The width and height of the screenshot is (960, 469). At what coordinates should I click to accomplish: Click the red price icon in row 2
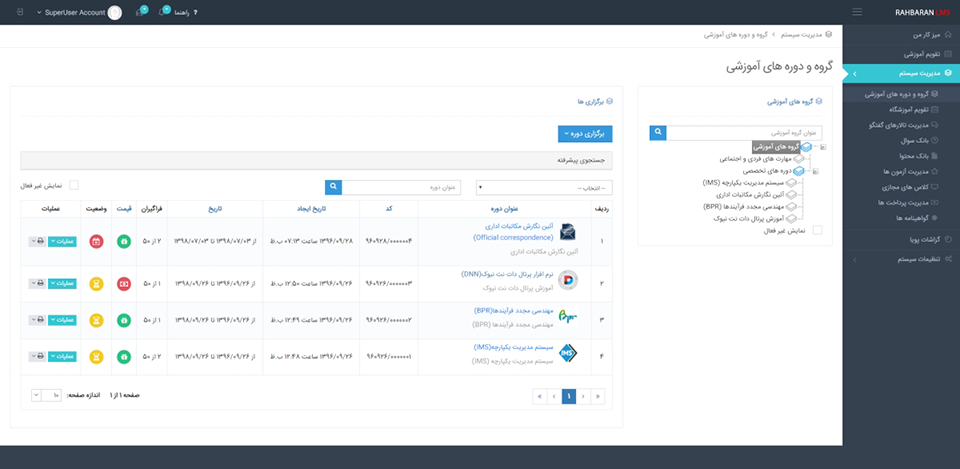pos(124,283)
